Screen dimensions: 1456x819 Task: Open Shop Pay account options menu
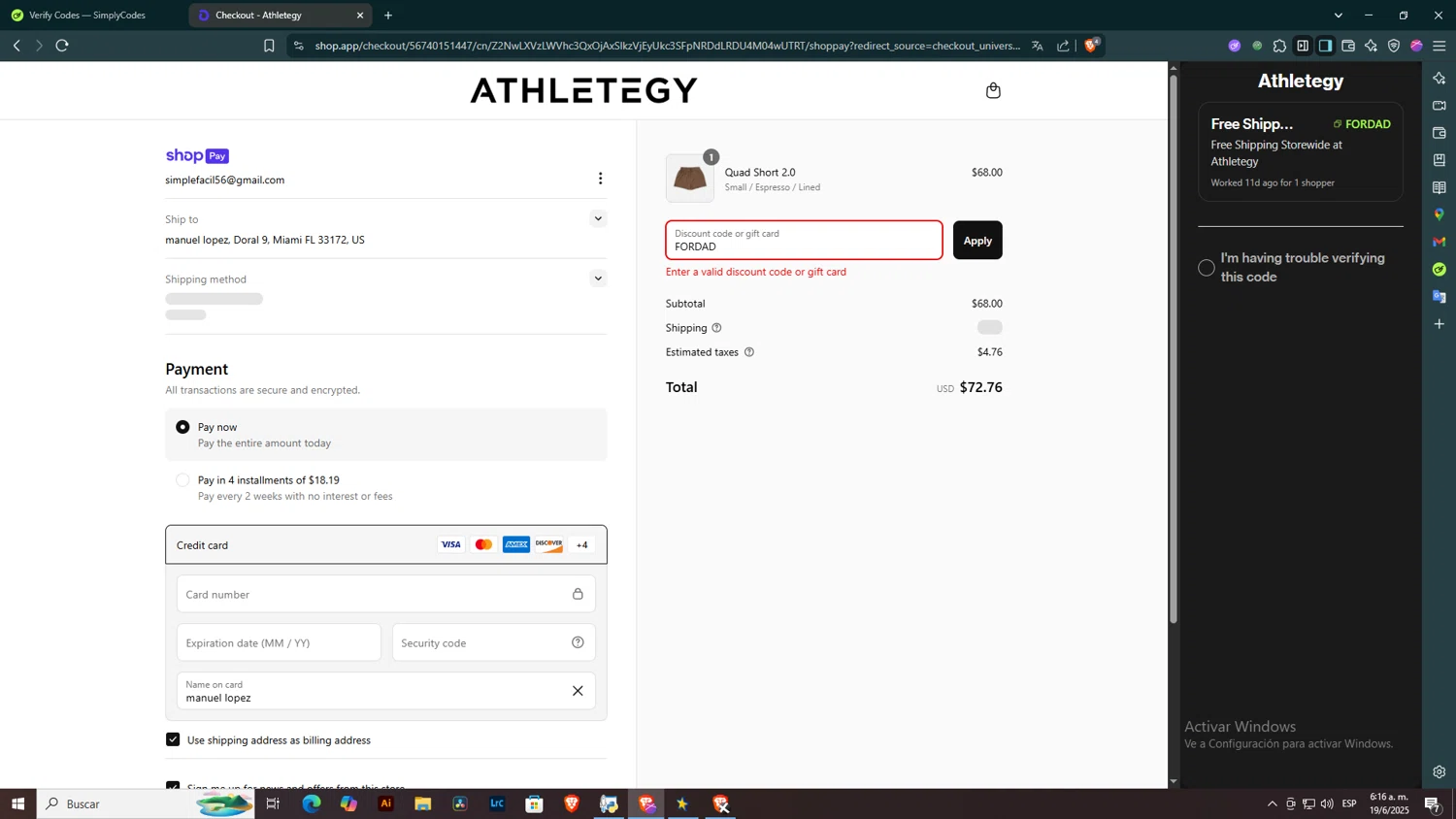(x=600, y=179)
